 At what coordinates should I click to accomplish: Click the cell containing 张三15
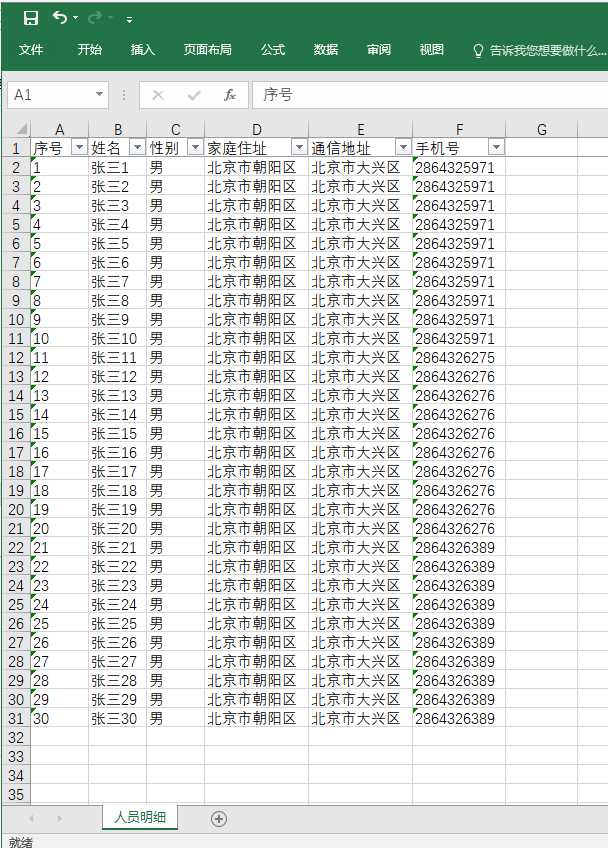tap(117, 434)
